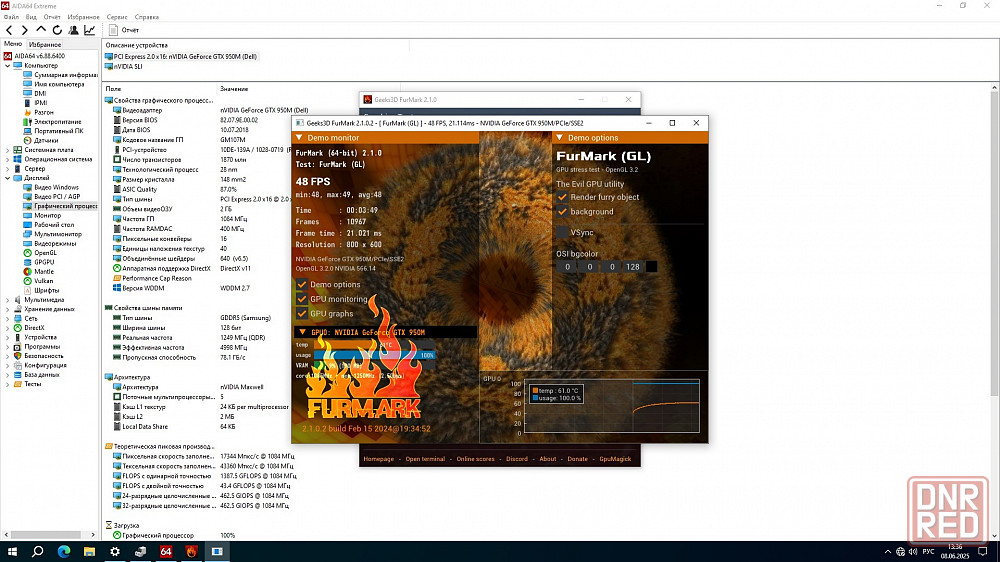Screen dimensions: 1000x562
Task: Open the Mantle tree entry
Action: click(x=45, y=271)
